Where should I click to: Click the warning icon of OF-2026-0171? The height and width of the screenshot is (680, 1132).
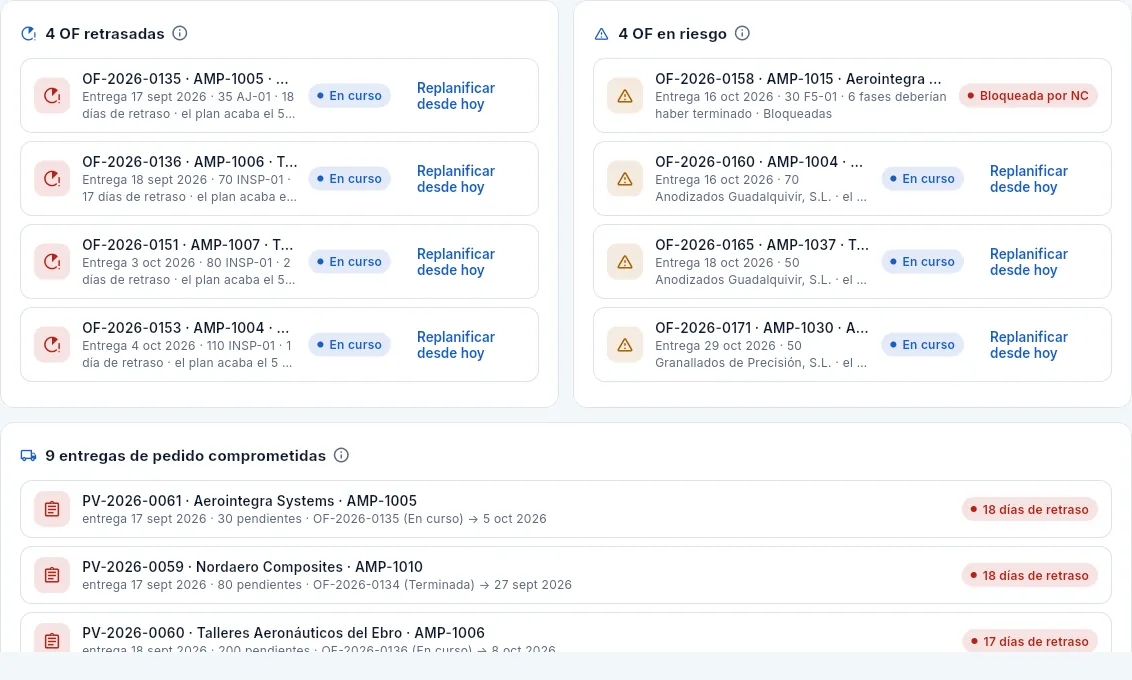pos(625,344)
